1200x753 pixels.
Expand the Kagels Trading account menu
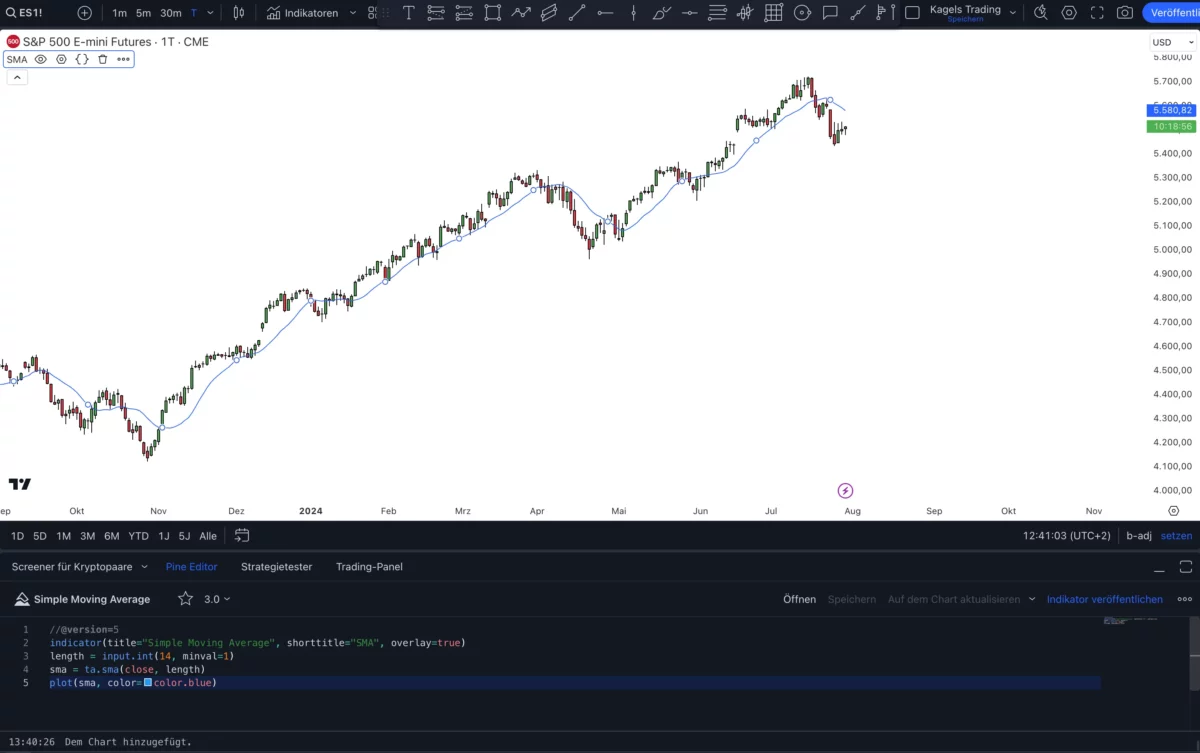click(1013, 11)
